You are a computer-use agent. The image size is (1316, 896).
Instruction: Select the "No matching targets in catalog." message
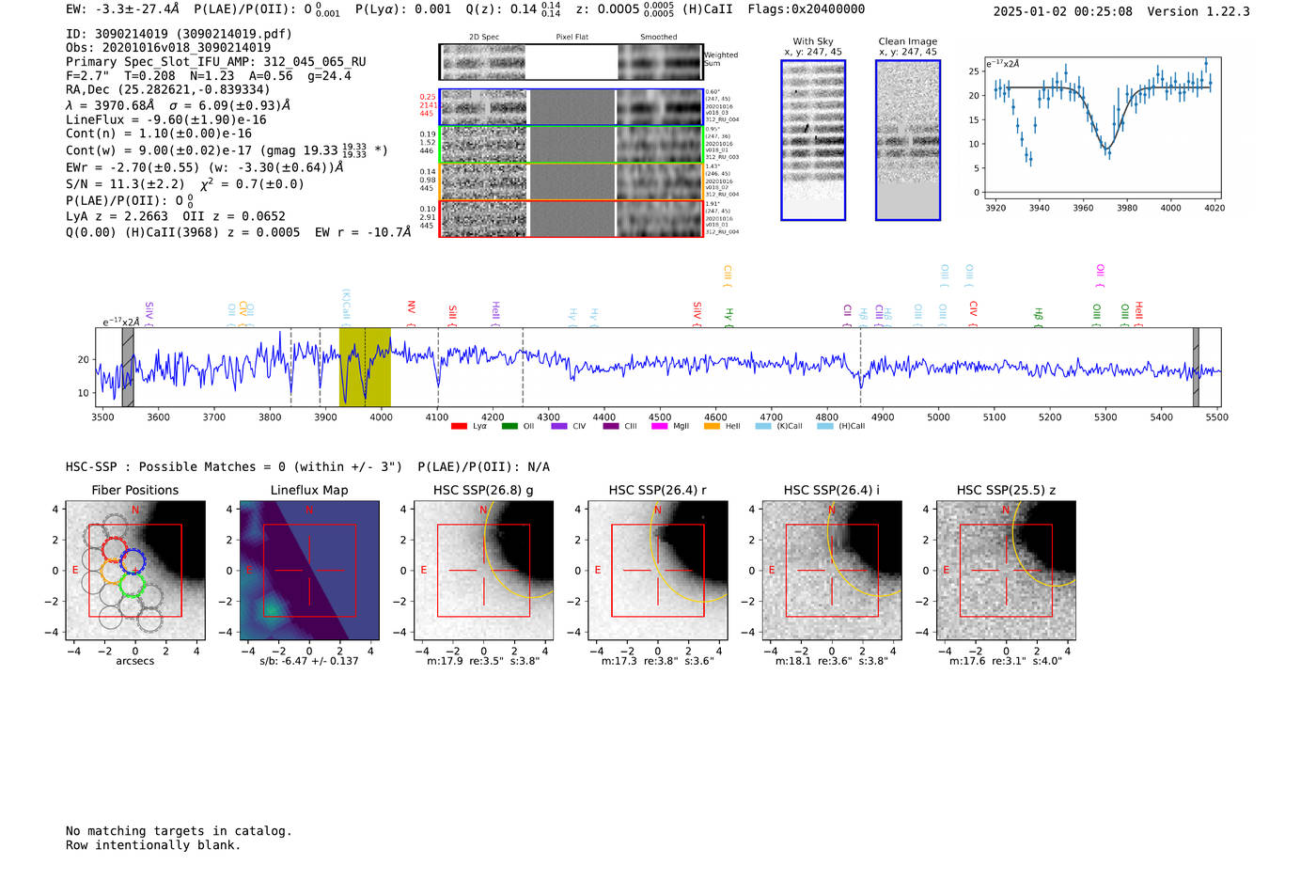click(179, 831)
